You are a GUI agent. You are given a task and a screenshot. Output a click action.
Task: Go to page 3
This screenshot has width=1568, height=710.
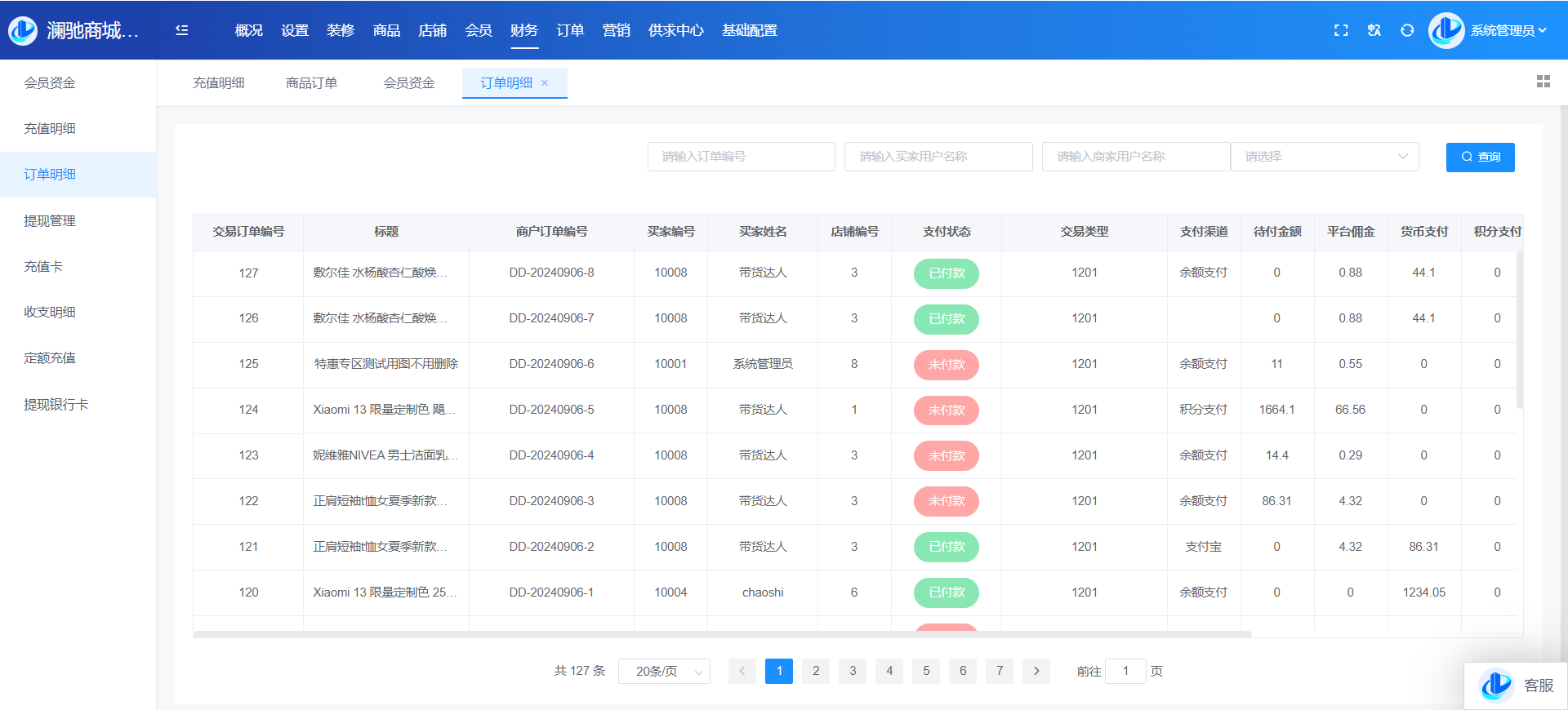click(853, 671)
